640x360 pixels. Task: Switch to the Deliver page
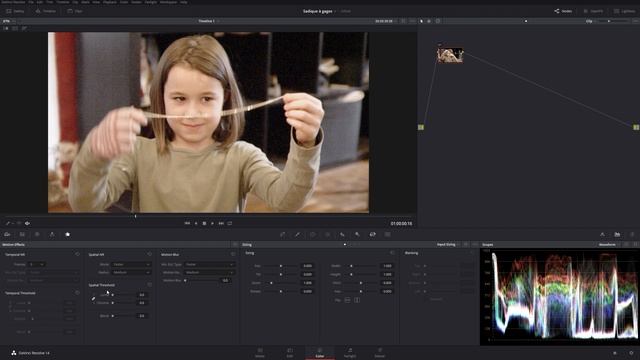tap(380, 353)
